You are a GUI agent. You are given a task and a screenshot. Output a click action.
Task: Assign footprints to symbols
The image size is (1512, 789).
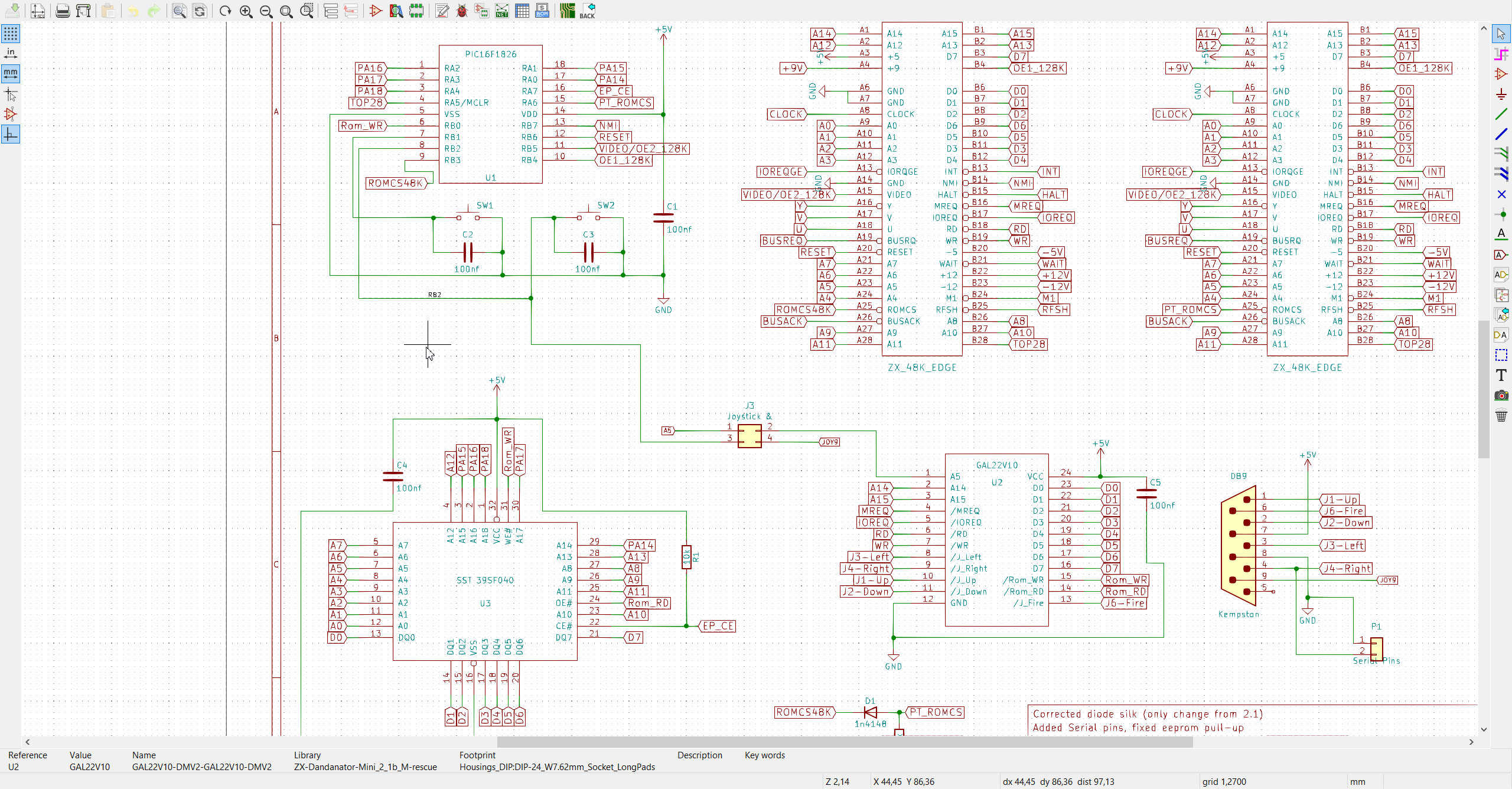pyautogui.click(x=482, y=10)
